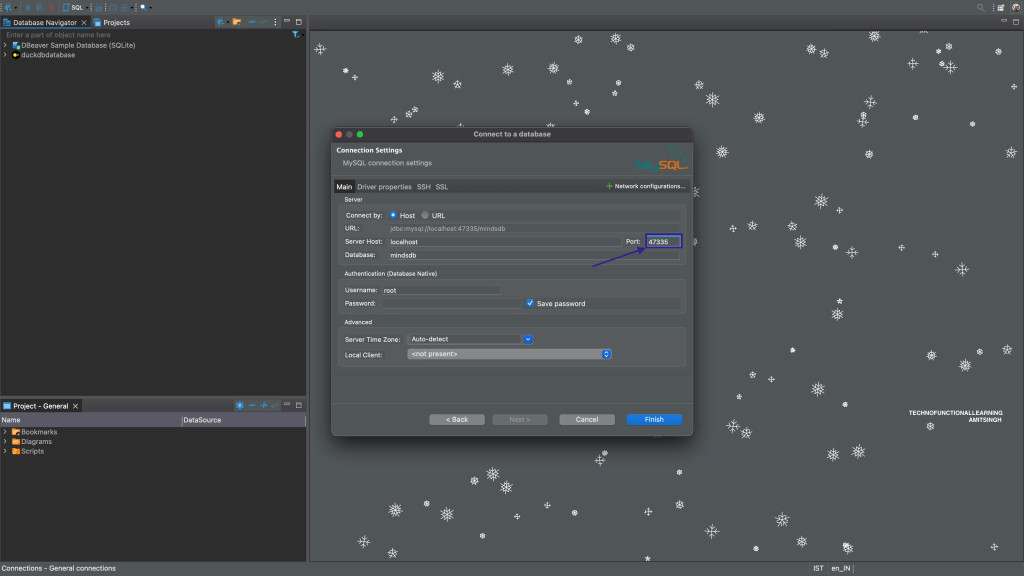The image size is (1024, 576).
Task: Switch to the Driver properties tab
Action: pyautogui.click(x=384, y=187)
